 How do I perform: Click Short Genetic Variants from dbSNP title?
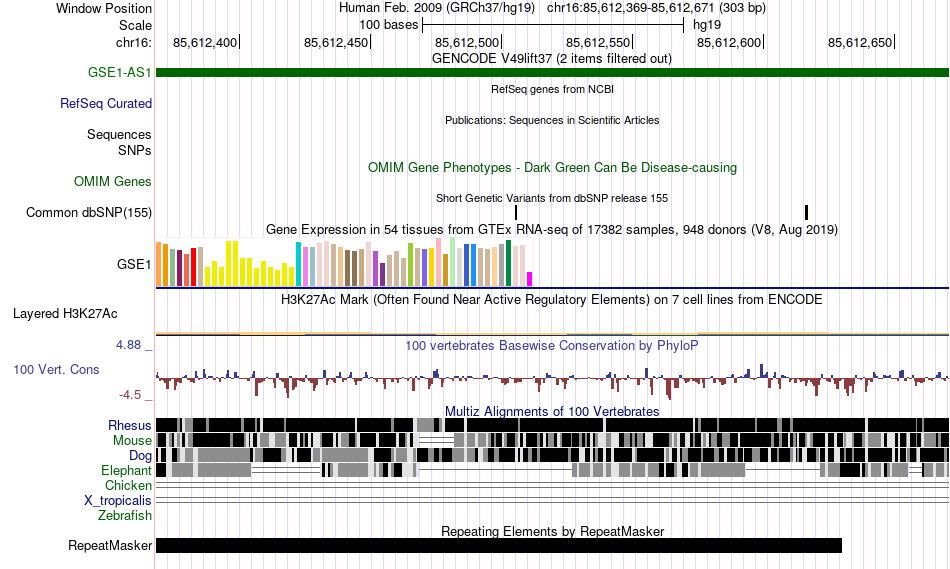(552, 198)
